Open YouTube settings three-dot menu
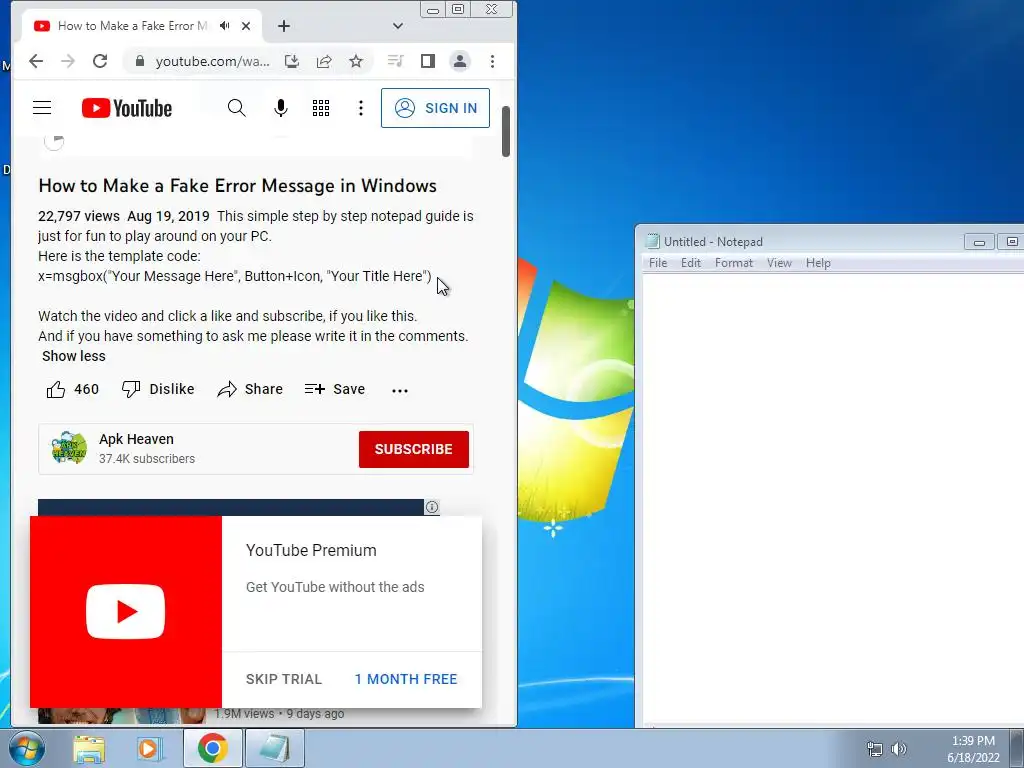 tap(360, 108)
